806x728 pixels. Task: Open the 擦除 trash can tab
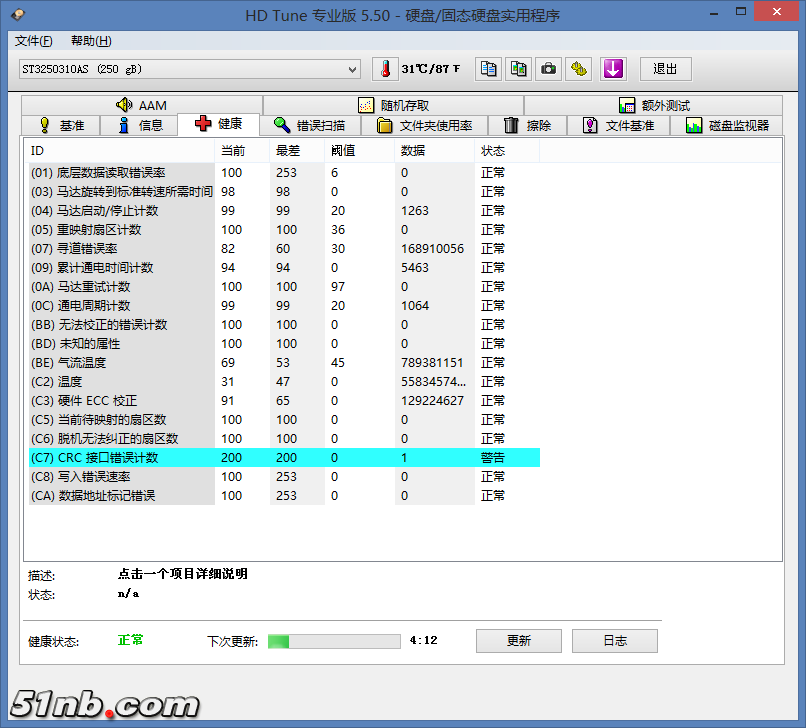(x=527, y=125)
